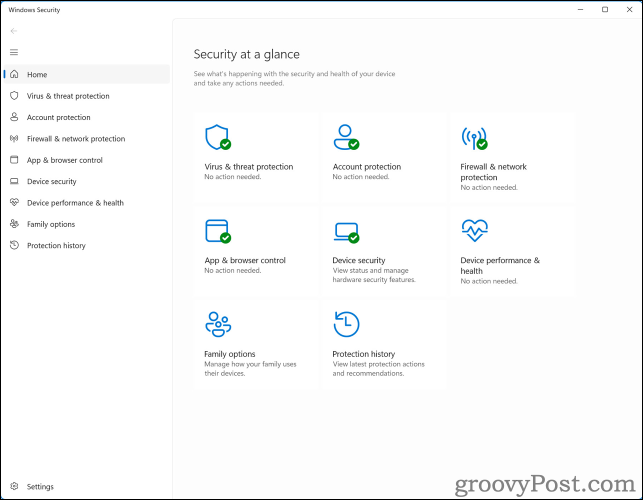Click the heart monitor icon in sidebar
This screenshot has width=643, height=500.
pos(14,202)
